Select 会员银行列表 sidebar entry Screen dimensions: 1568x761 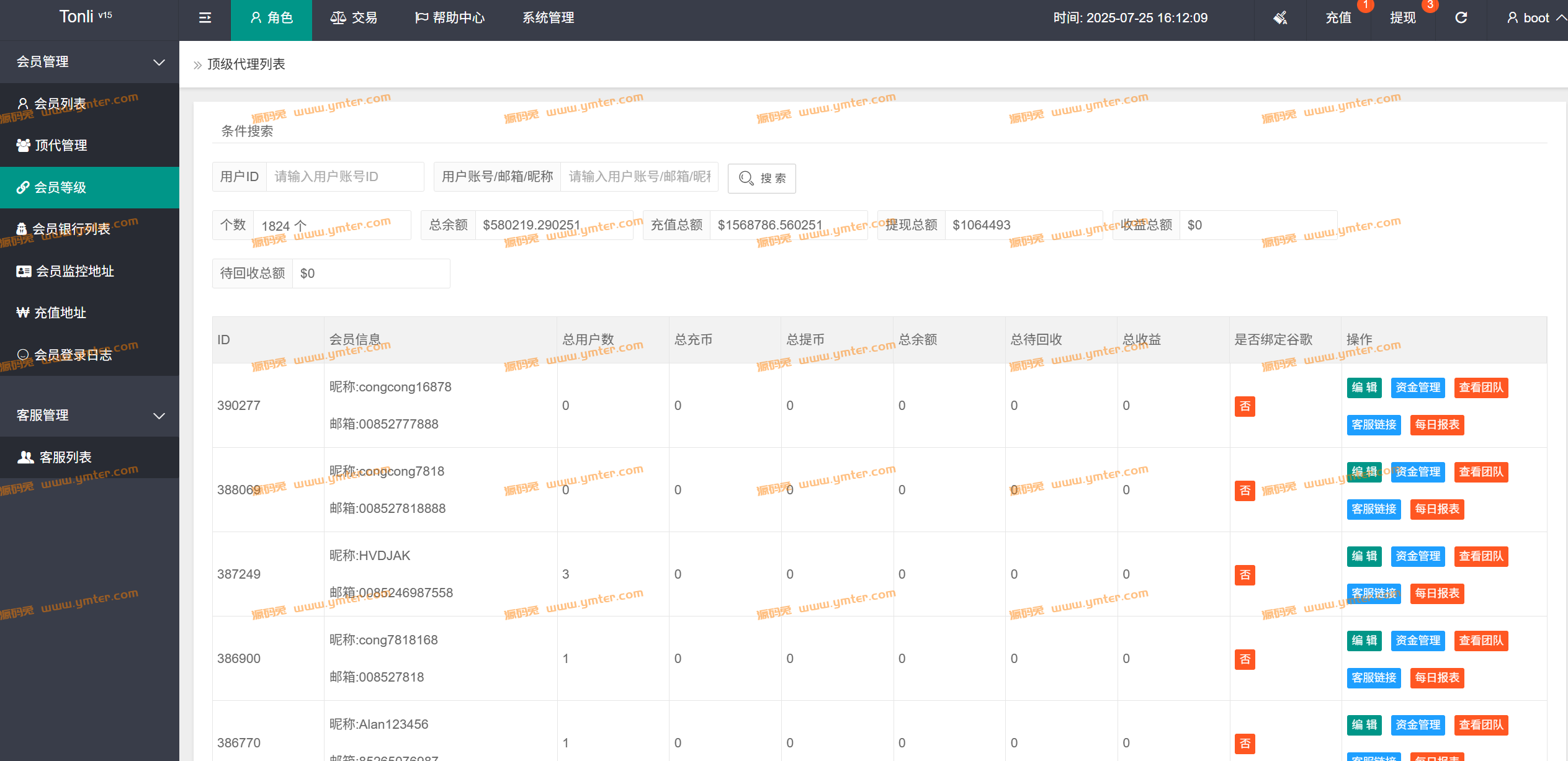point(70,229)
